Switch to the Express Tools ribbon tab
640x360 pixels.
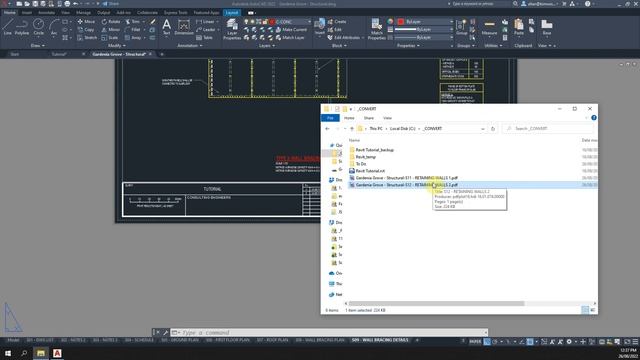(176, 13)
